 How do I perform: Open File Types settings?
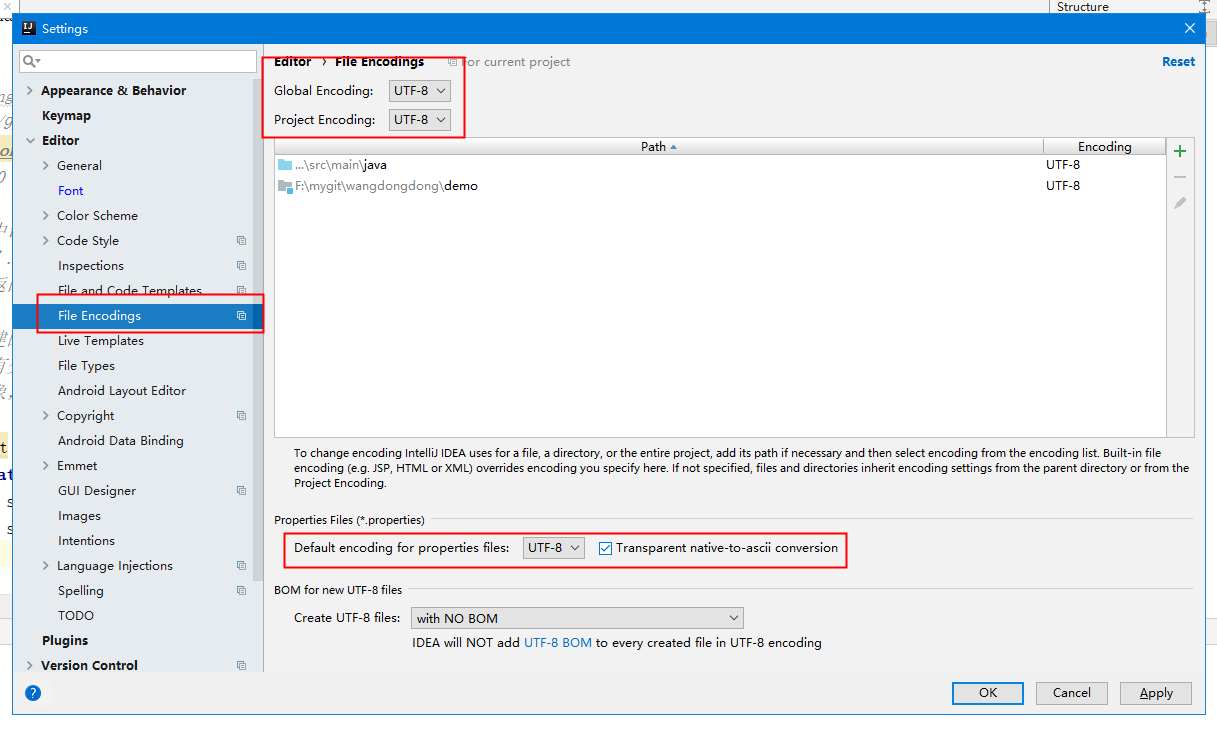coord(86,366)
